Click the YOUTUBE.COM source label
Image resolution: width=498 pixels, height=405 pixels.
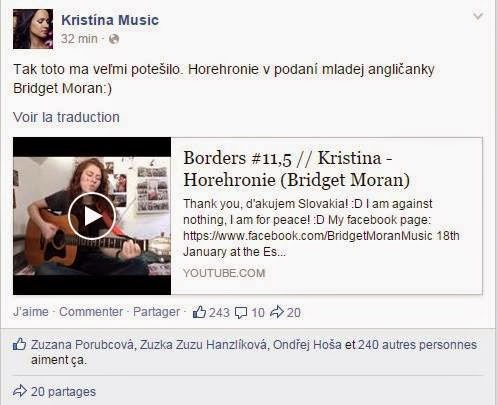[x=224, y=273]
